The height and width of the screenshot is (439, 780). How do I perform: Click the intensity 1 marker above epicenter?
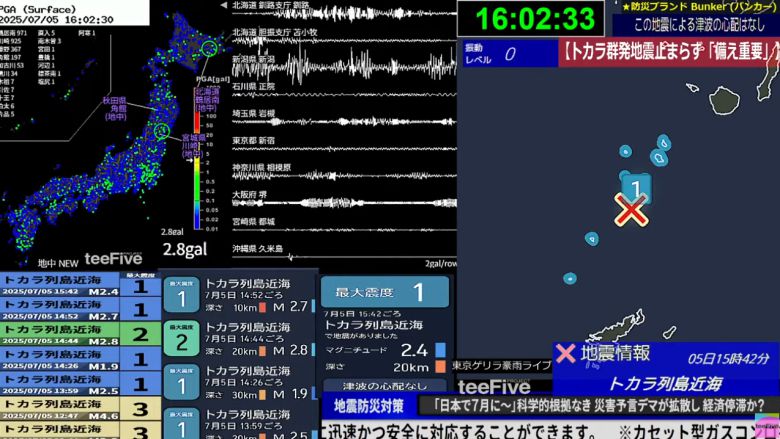click(x=634, y=188)
